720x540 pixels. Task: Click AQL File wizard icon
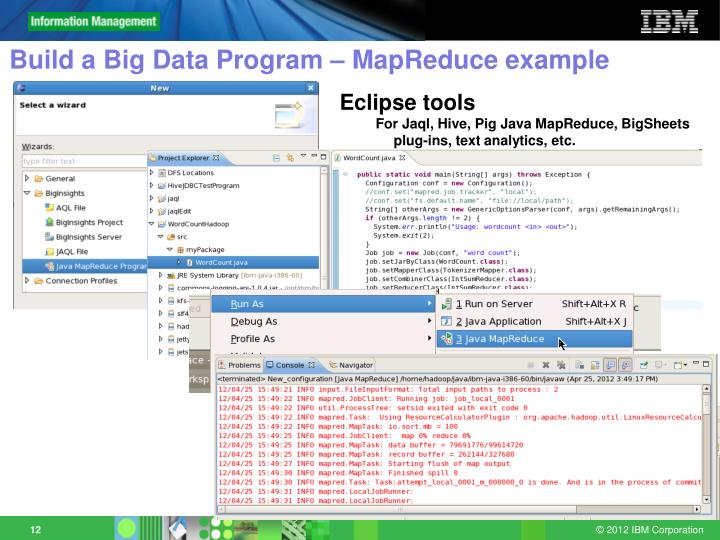50,208
